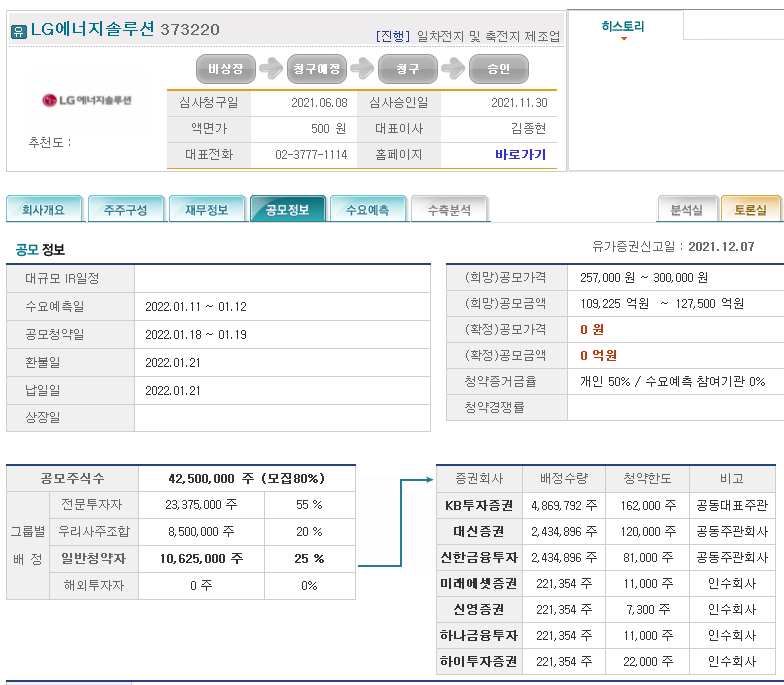This screenshot has width=784, height=685.
Task: Open the 토론실 tab
Action: 750,209
